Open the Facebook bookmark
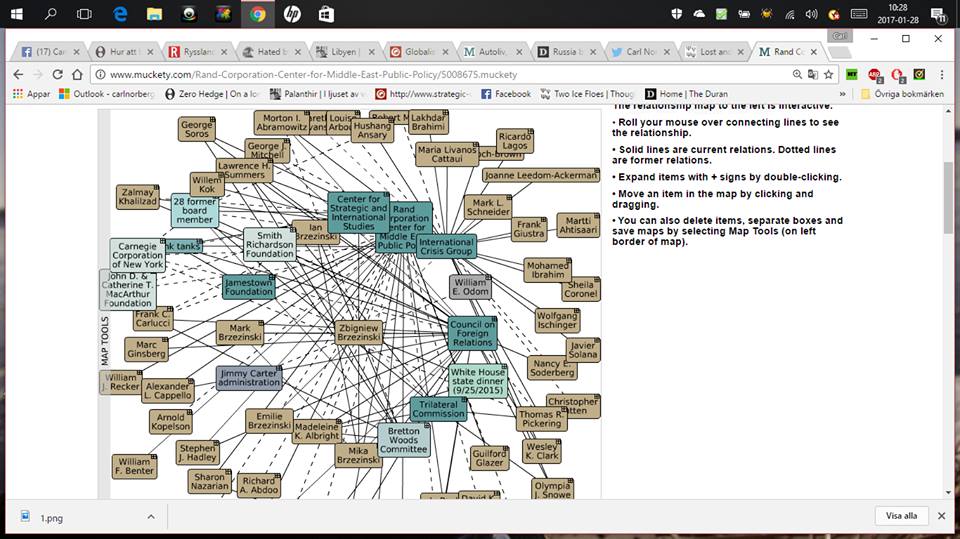Viewport: 960px width, 539px height. tap(505, 94)
